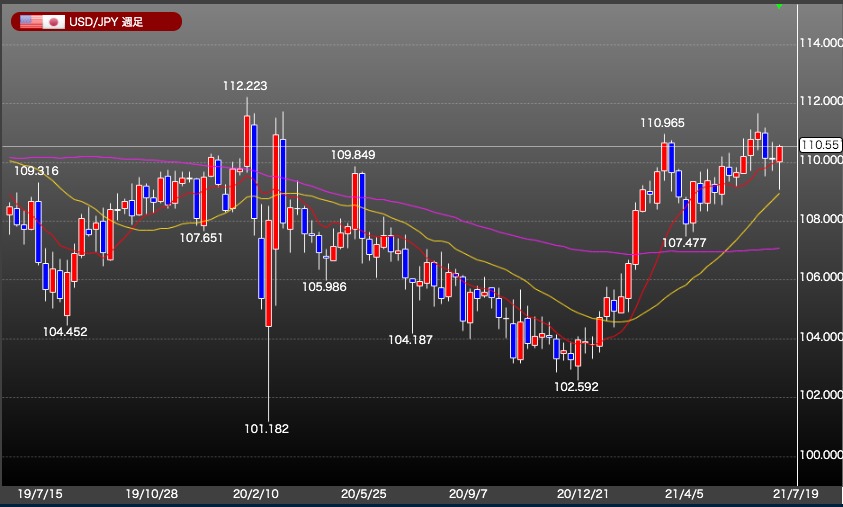Screen dimensions: 843x507
Task: Click the 114.000 level on price axis
Action: [x=820, y=44]
